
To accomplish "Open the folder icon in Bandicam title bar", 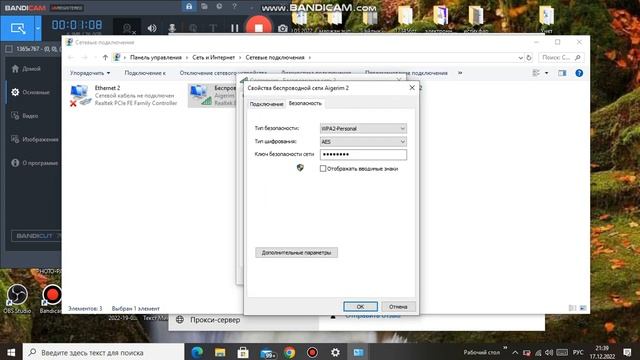I will click(x=204, y=7).
